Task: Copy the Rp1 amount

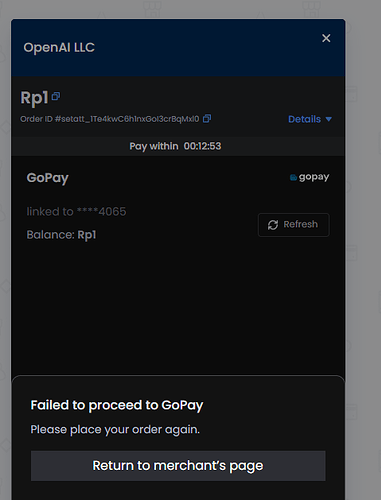Action: tap(56, 96)
